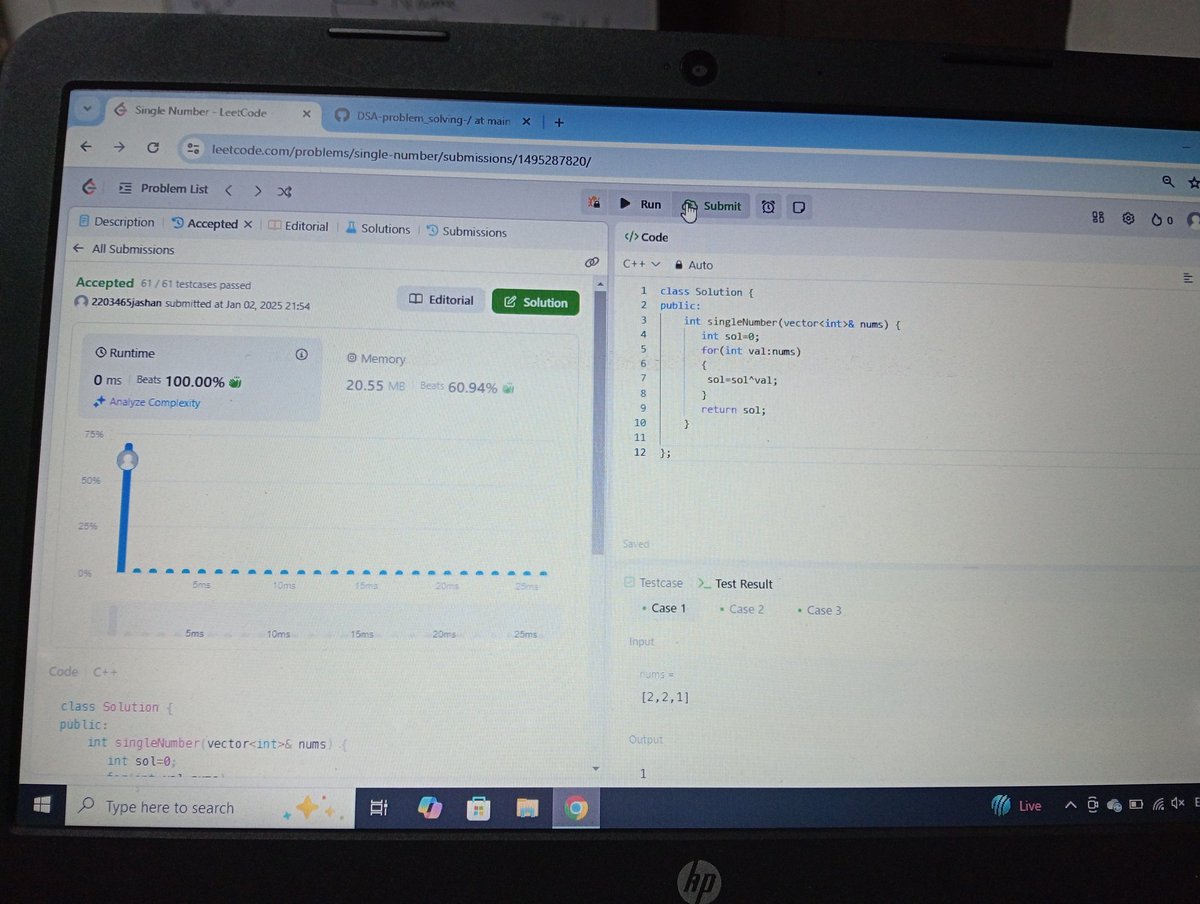Select Case 3 result

tap(820, 610)
